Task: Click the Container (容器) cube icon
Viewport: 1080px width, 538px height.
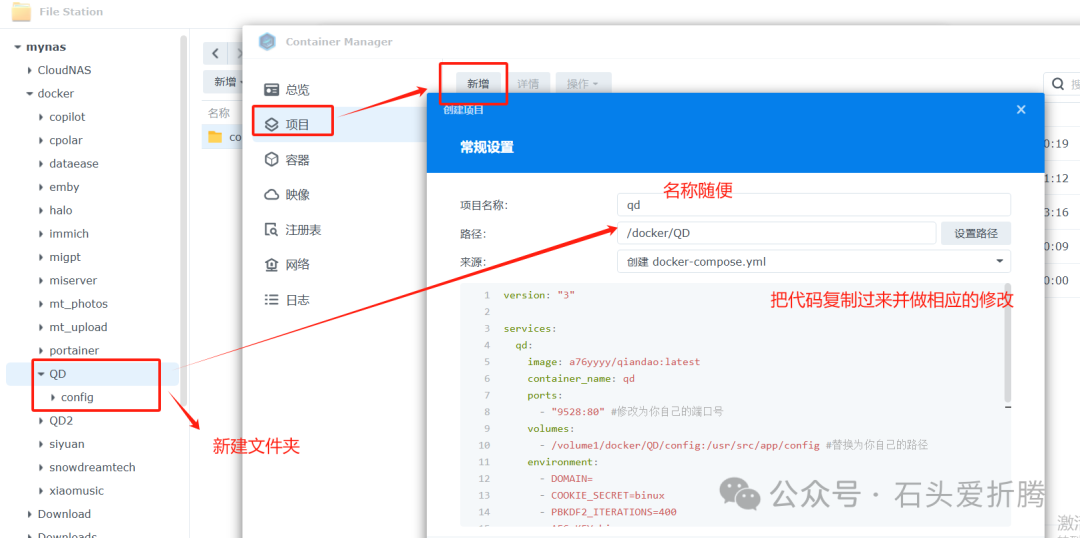Action: [x=271, y=160]
